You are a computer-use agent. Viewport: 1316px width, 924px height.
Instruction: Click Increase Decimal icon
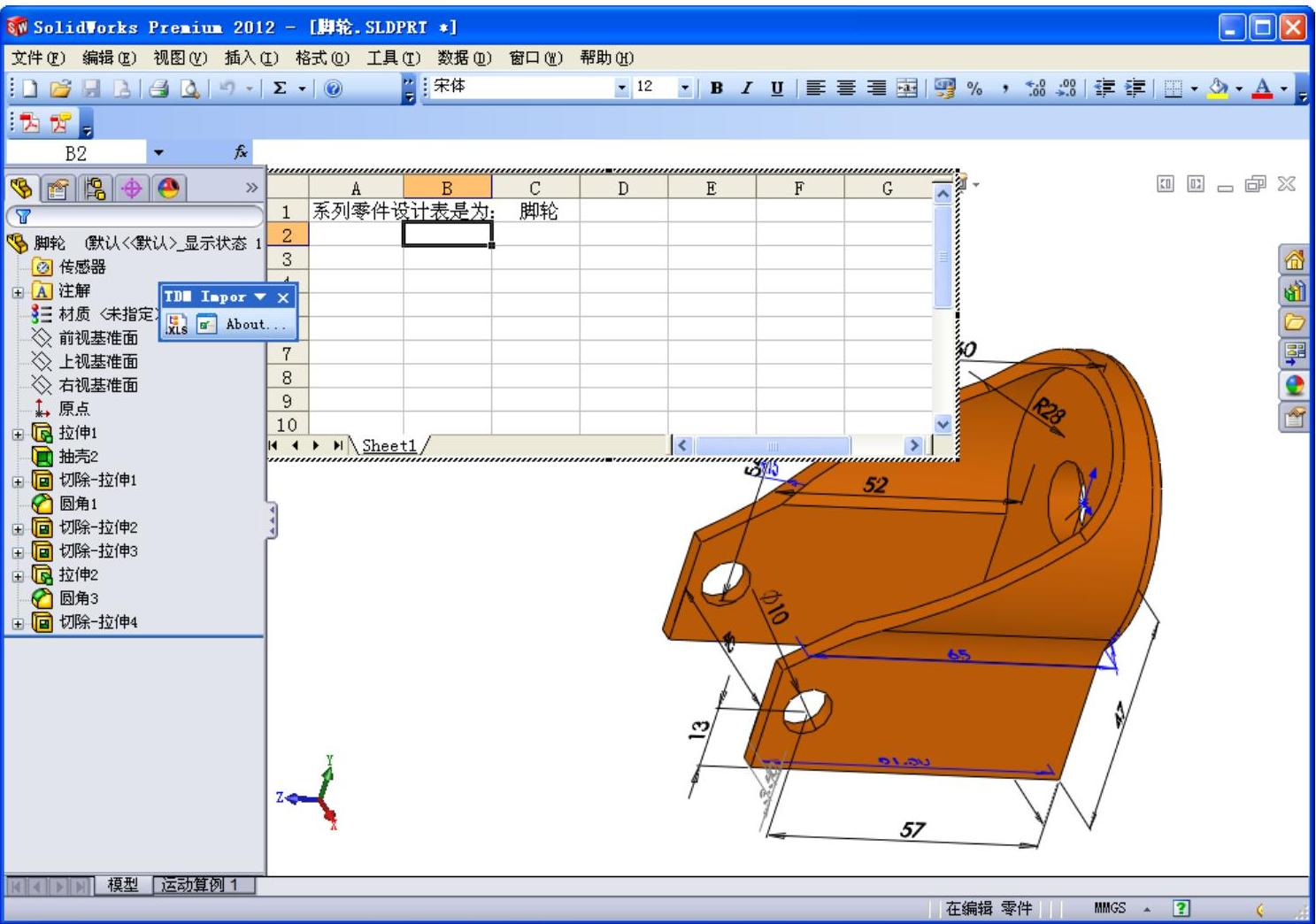pos(1035,89)
